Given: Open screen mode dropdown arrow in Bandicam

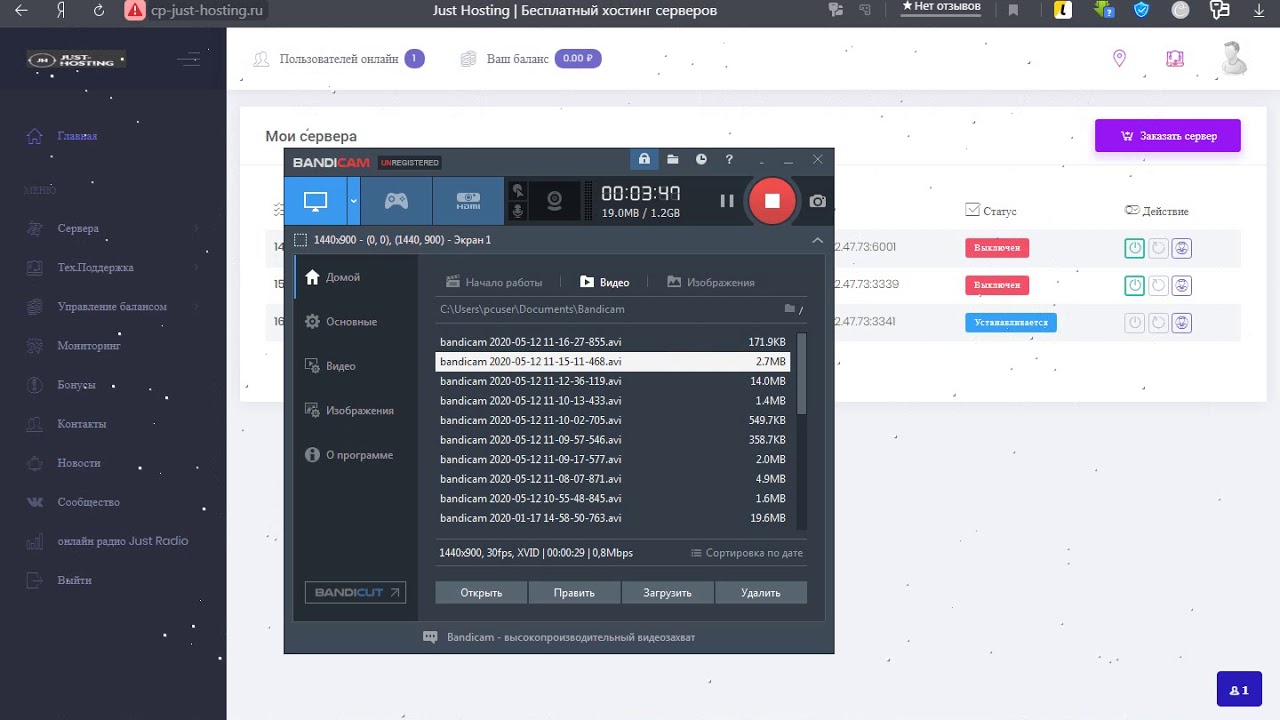Looking at the screenshot, I should coord(353,201).
